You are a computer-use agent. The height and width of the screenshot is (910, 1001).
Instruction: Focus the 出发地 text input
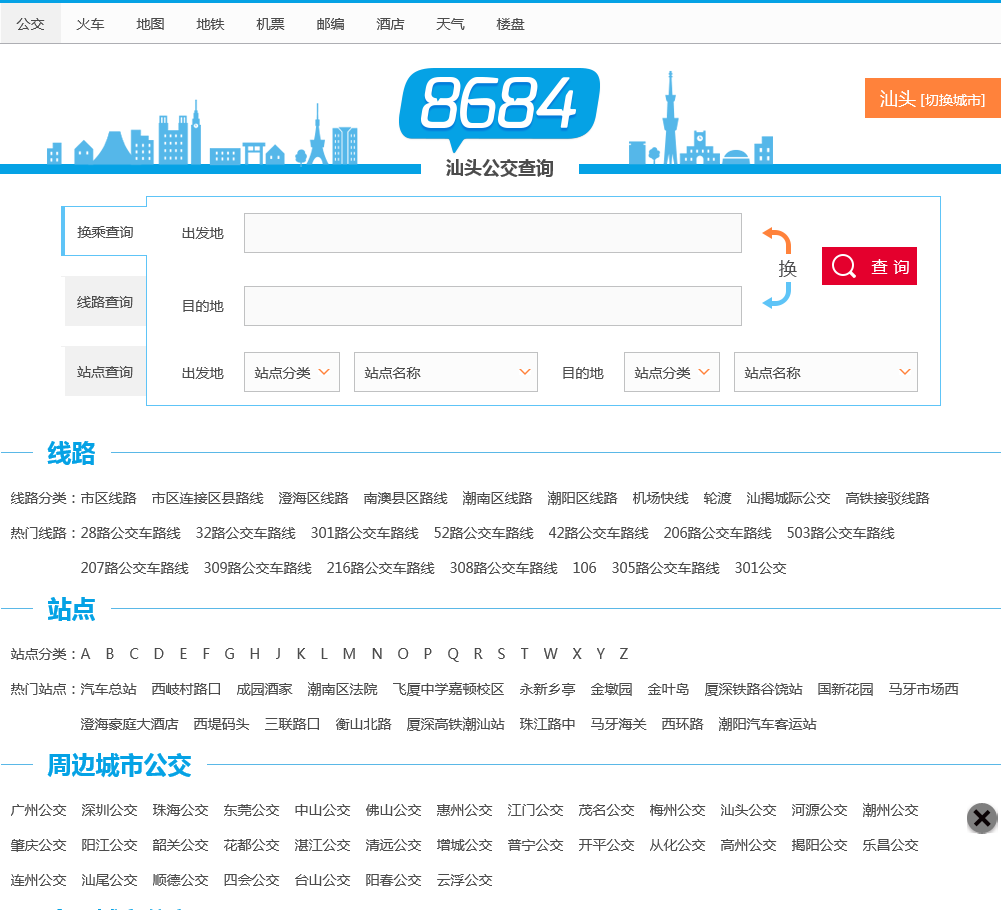(493, 233)
